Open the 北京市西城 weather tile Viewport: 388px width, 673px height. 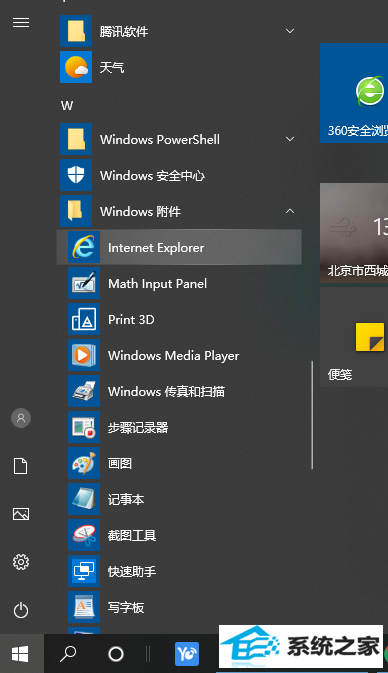(x=354, y=233)
